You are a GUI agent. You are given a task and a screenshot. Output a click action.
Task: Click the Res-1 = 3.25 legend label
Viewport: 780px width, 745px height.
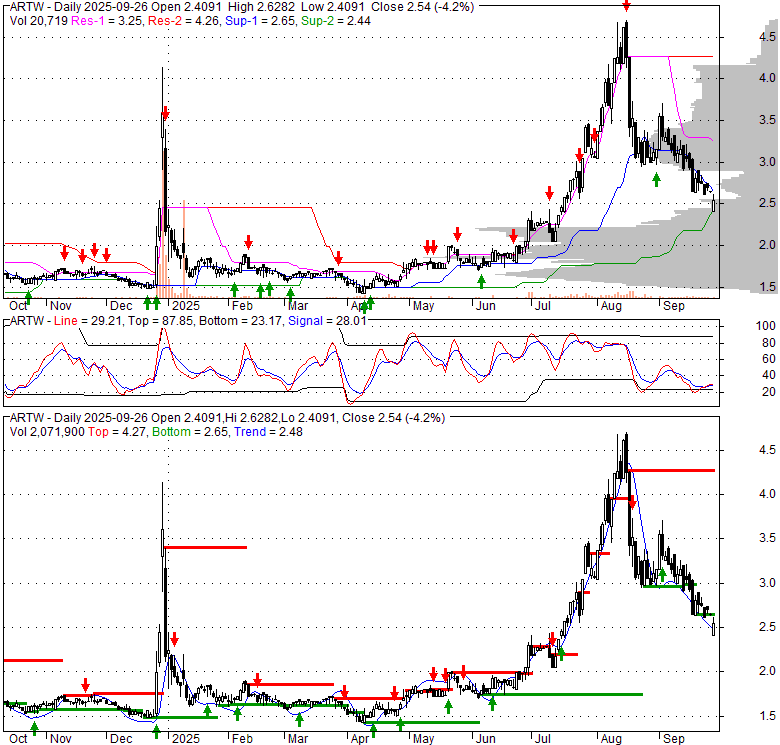coord(108,21)
